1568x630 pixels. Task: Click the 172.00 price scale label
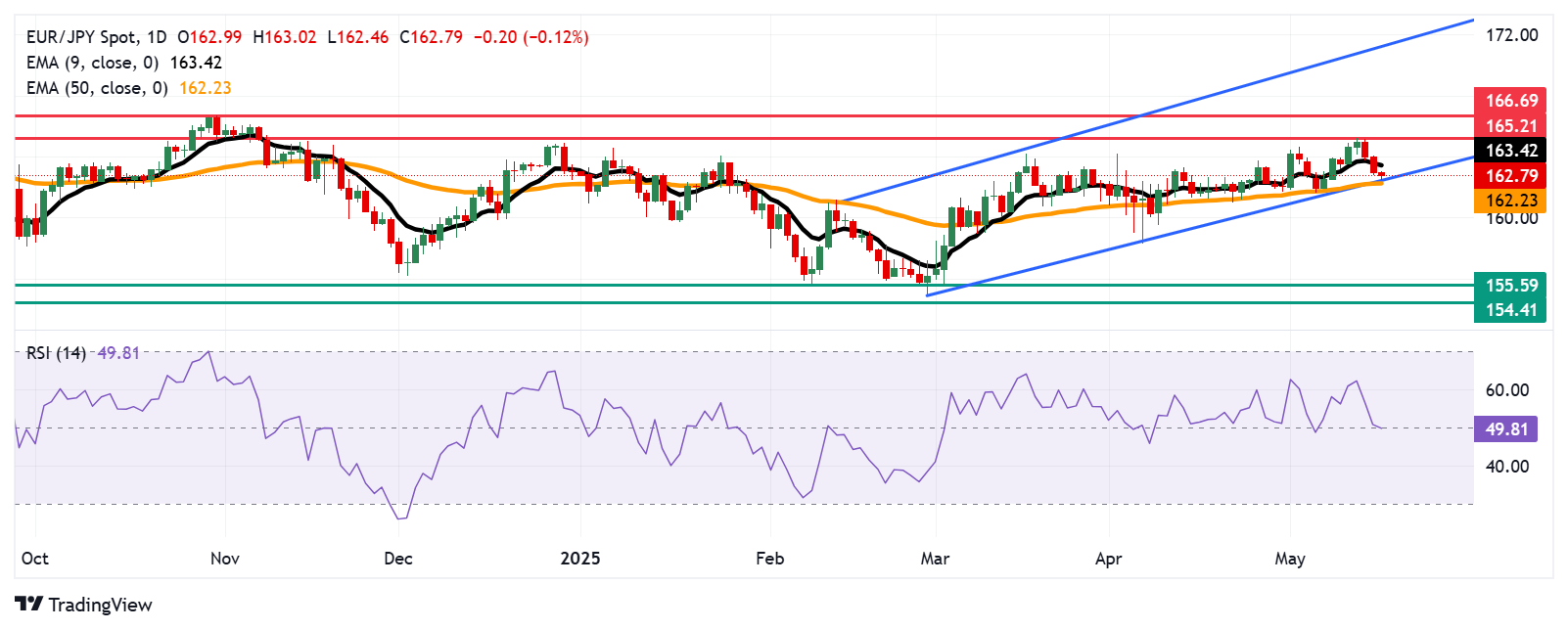[x=1512, y=35]
